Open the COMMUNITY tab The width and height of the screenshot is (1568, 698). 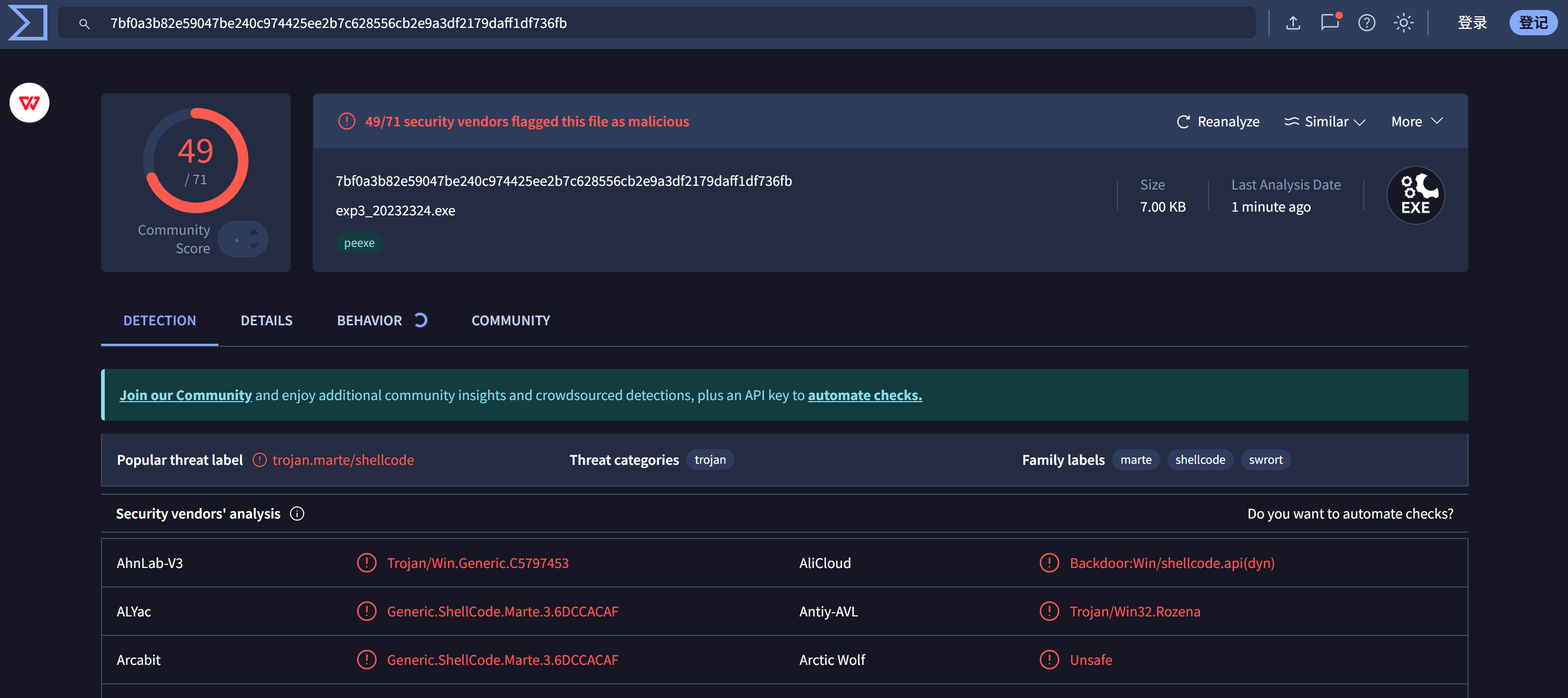pyautogui.click(x=510, y=321)
